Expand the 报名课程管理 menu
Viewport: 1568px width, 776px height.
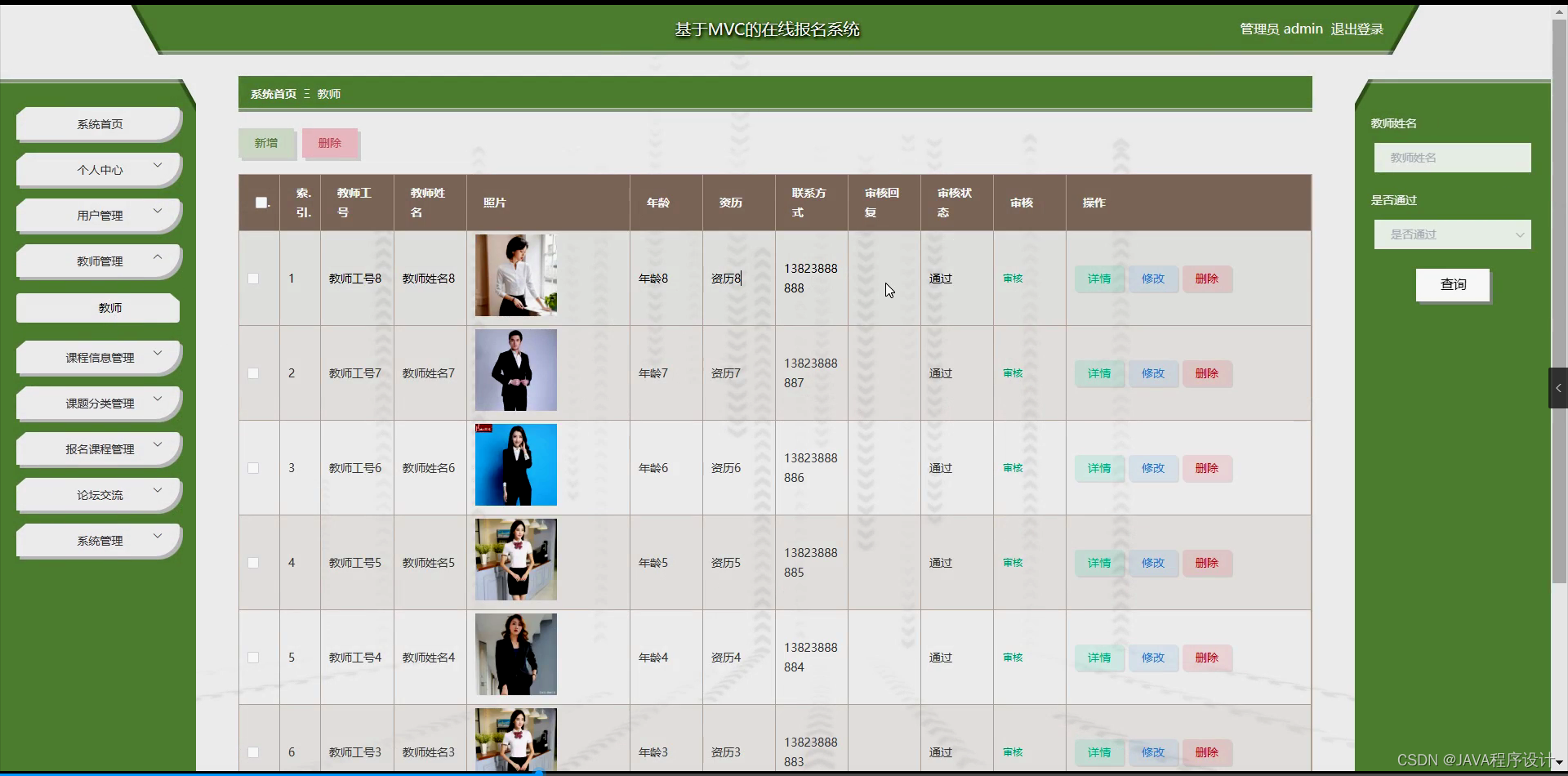coord(98,448)
